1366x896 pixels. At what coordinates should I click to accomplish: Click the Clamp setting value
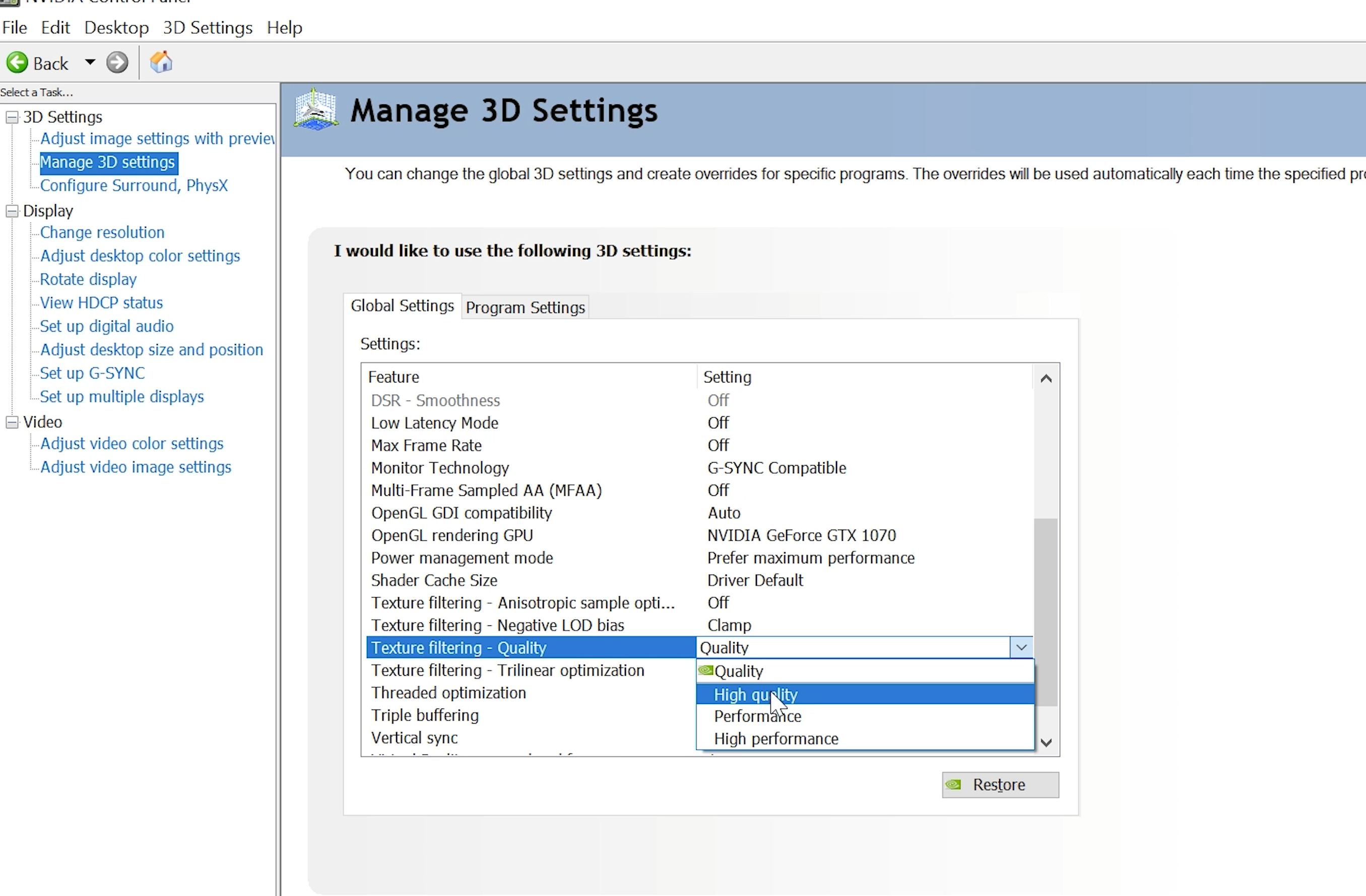(x=729, y=626)
